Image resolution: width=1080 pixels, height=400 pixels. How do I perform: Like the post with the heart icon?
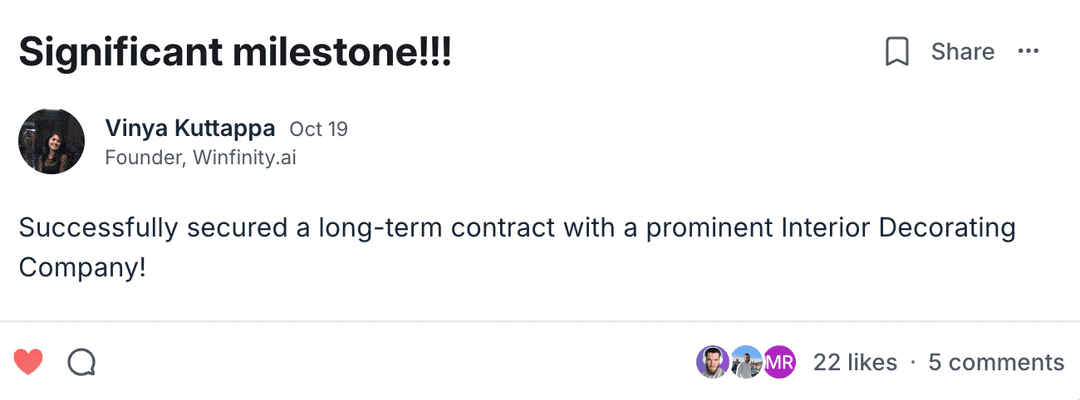click(28, 362)
